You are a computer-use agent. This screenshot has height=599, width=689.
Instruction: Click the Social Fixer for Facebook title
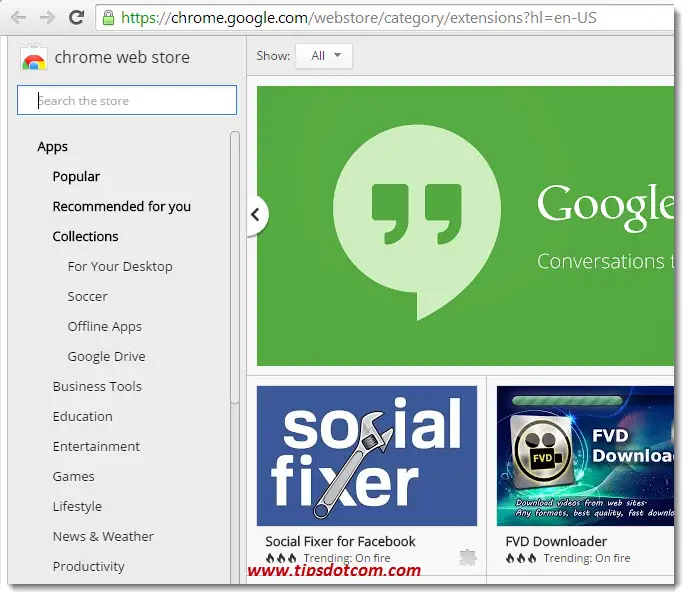pyautogui.click(x=340, y=541)
